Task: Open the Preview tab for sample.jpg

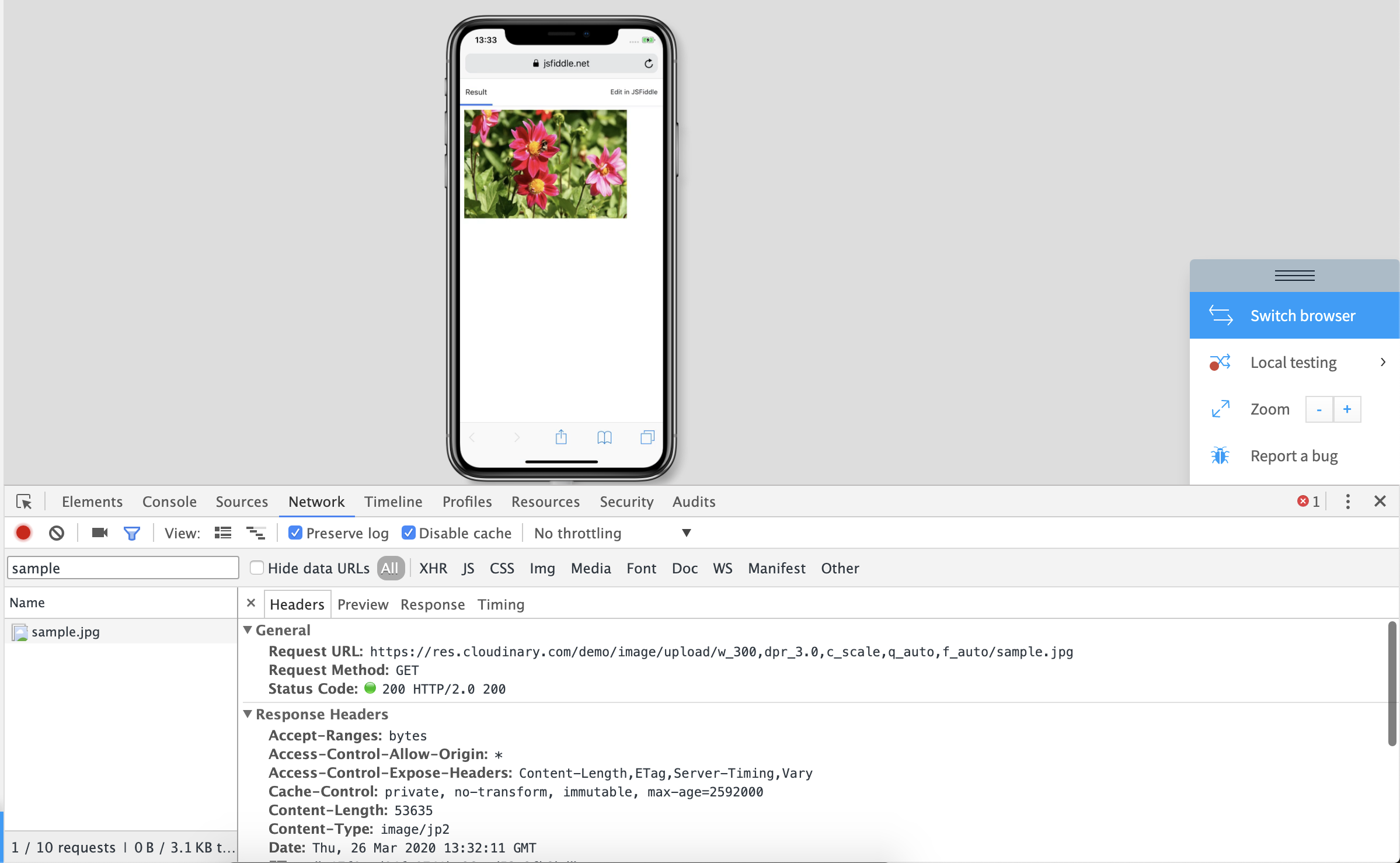Action: click(x=362, y=604)
